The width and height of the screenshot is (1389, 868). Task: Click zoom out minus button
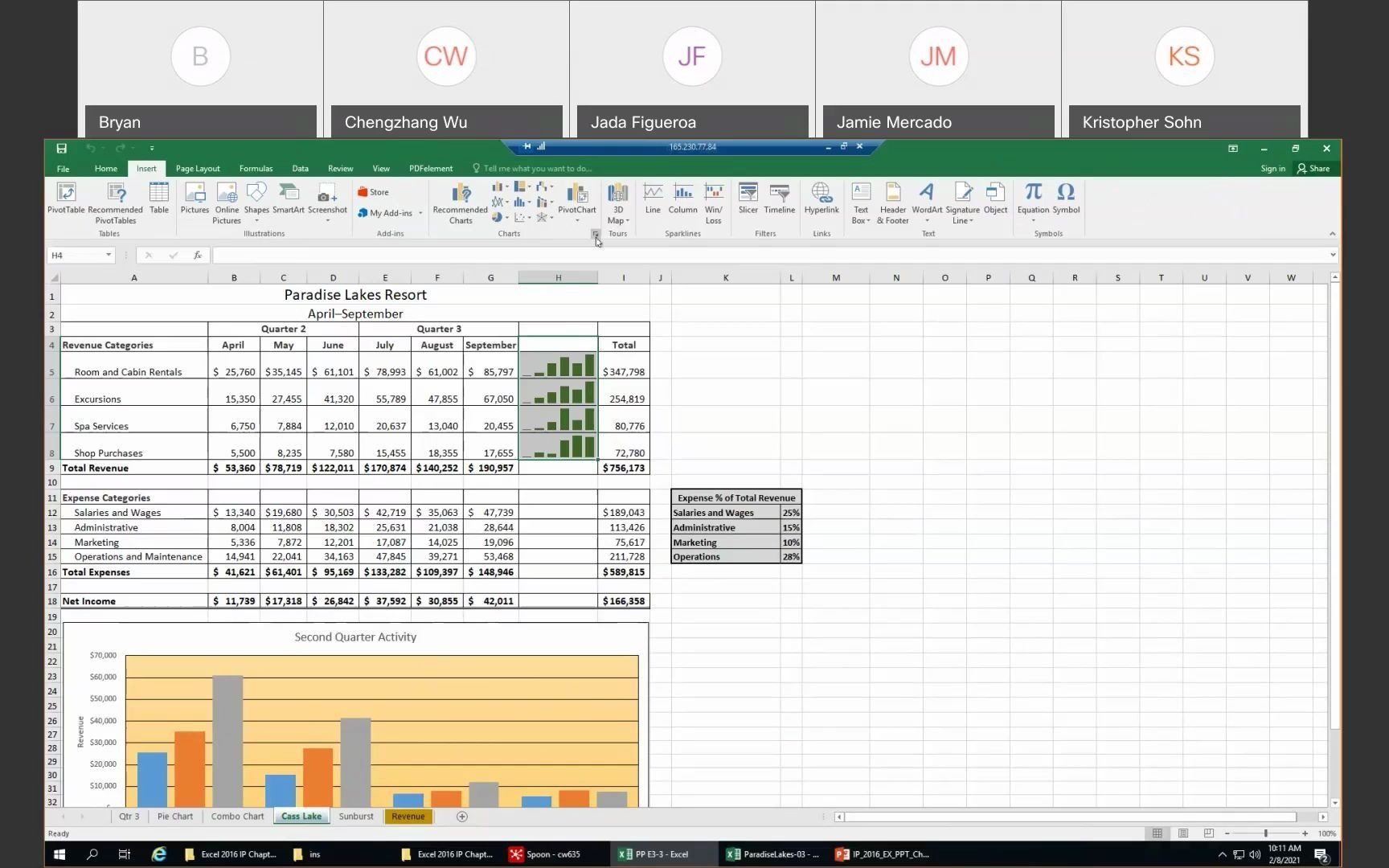pyautogui.click(x=1227, y=833)
